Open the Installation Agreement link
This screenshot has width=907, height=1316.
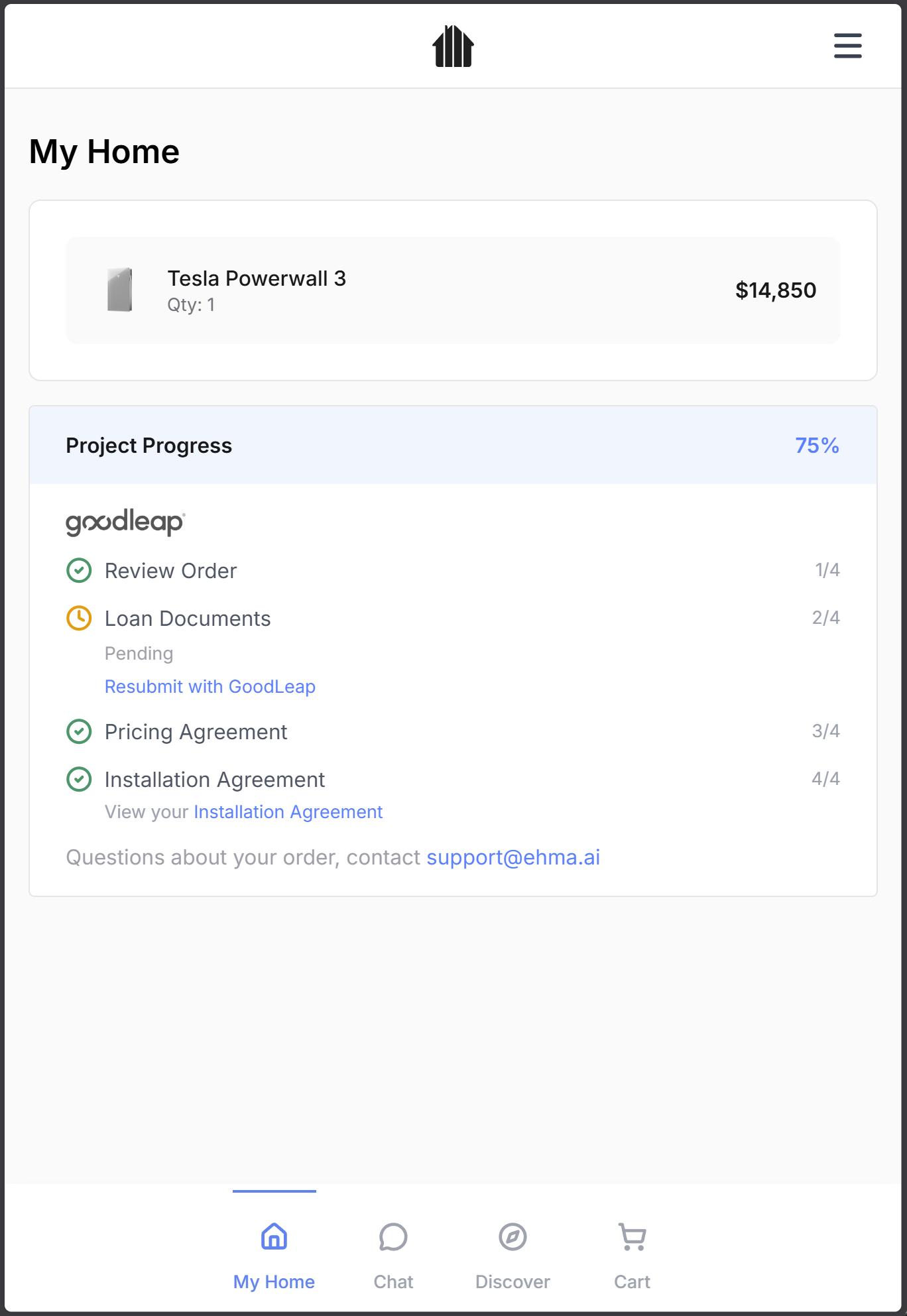(288, 811)
